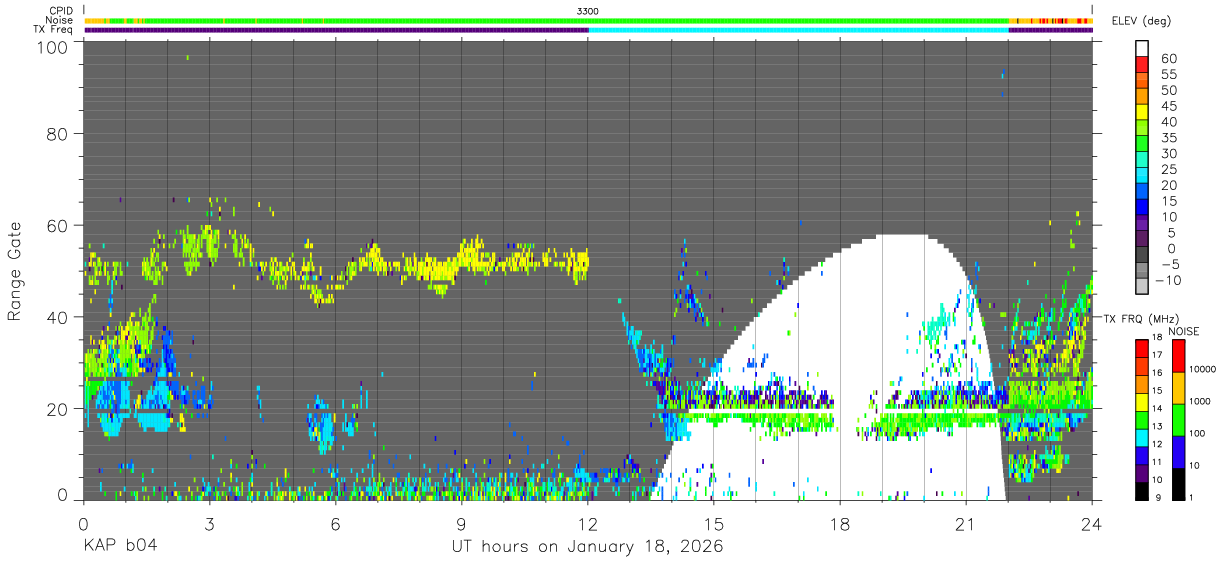Click elevation colorbar label 60
Image resolution: width=1228 pixels, height=567 pixels.
point(1168,59)
